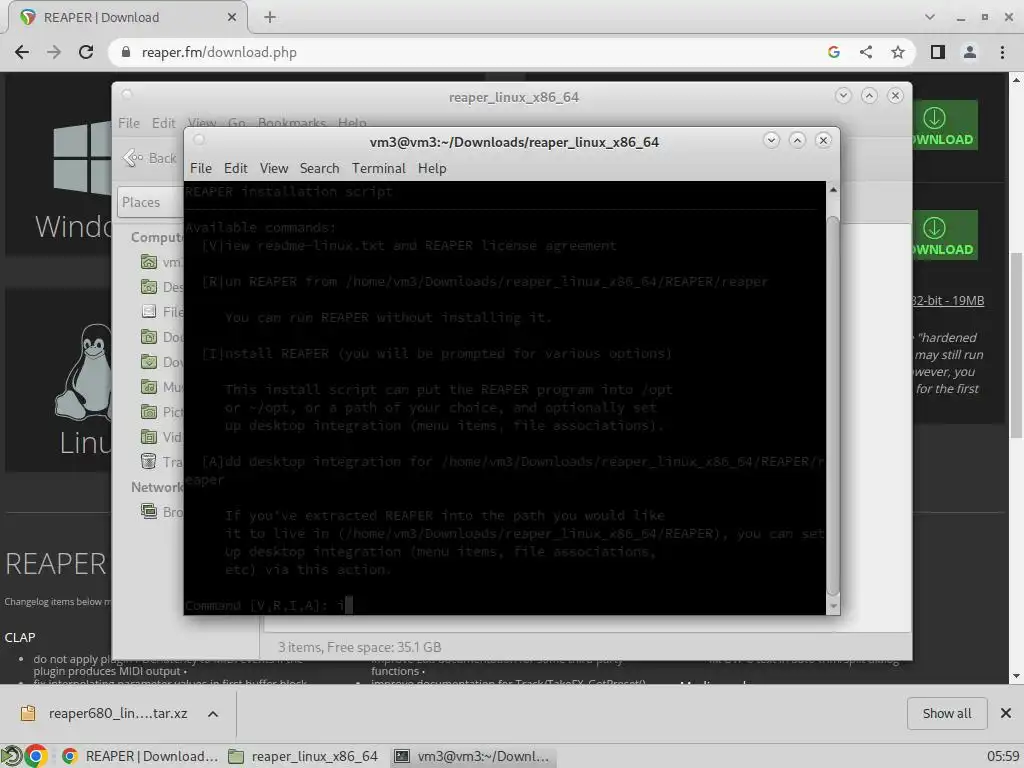1024x768 pixels.
Task: Click the lock icon in address bar
Action: pyautogui.click(x=126, y=52)
